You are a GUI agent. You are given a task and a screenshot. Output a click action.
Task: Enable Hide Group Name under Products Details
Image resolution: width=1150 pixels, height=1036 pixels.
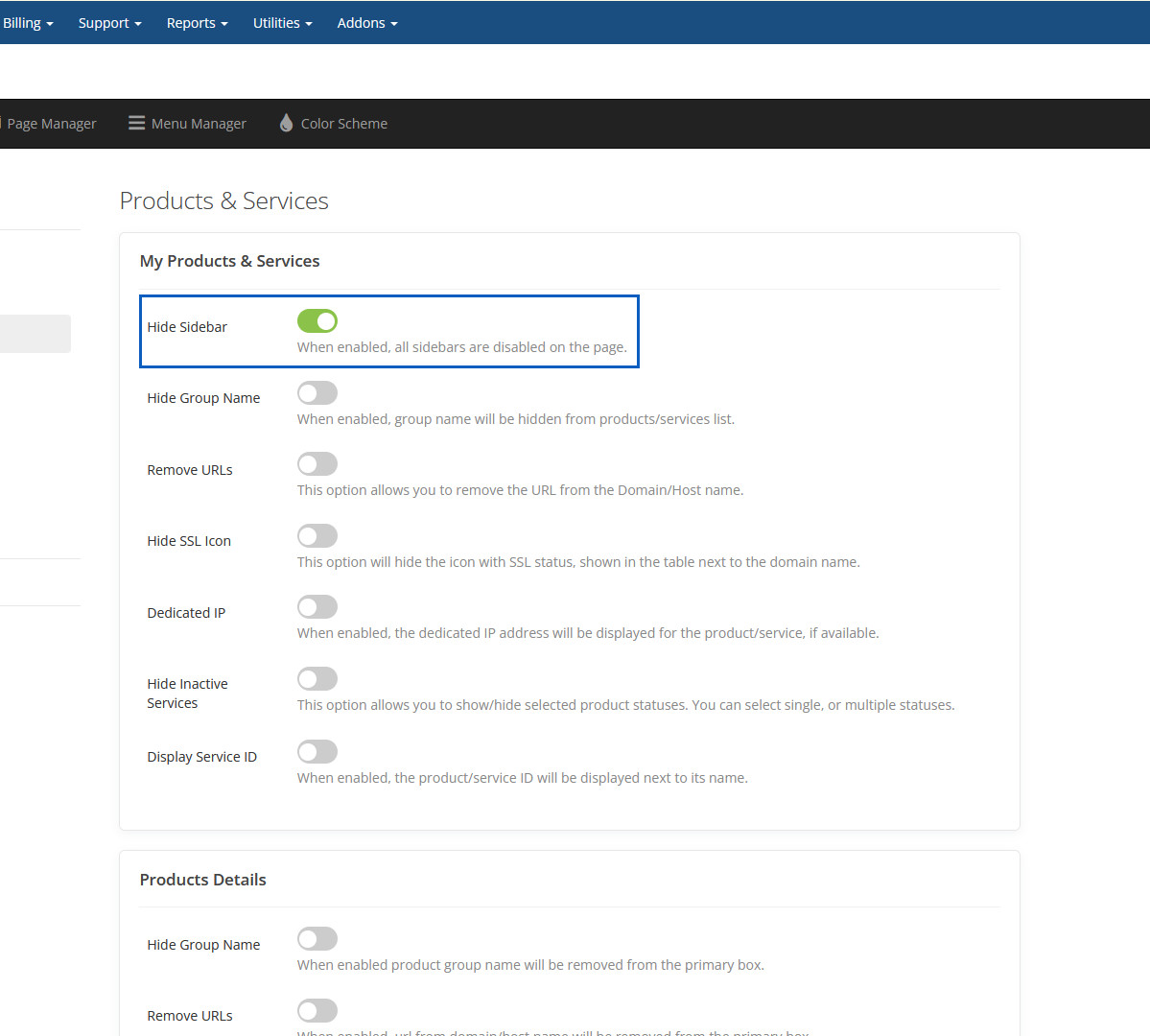click(317, 939)
